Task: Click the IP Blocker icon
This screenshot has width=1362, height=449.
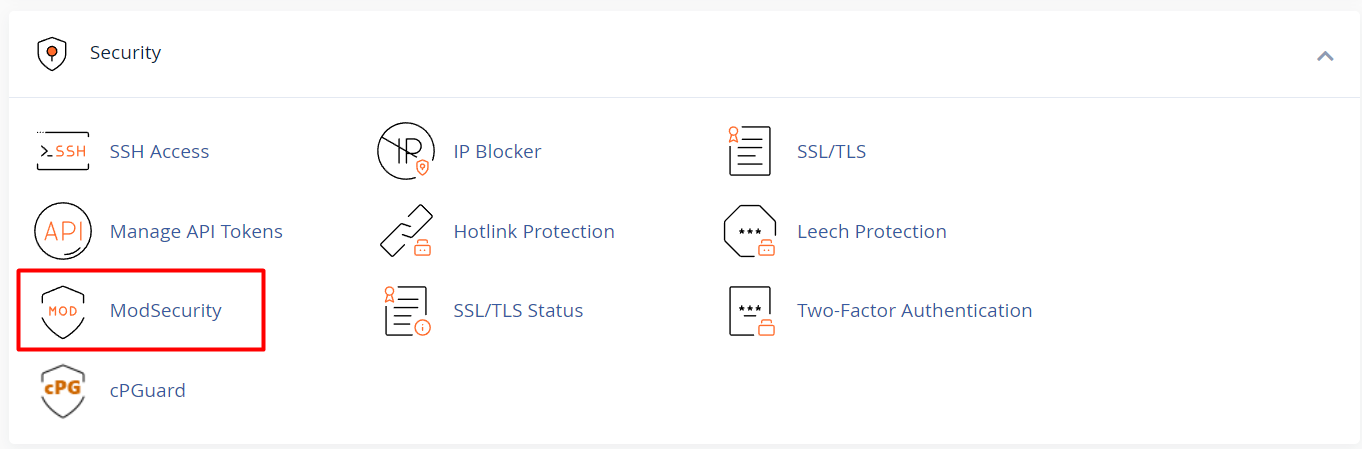Action: point(406,151)
